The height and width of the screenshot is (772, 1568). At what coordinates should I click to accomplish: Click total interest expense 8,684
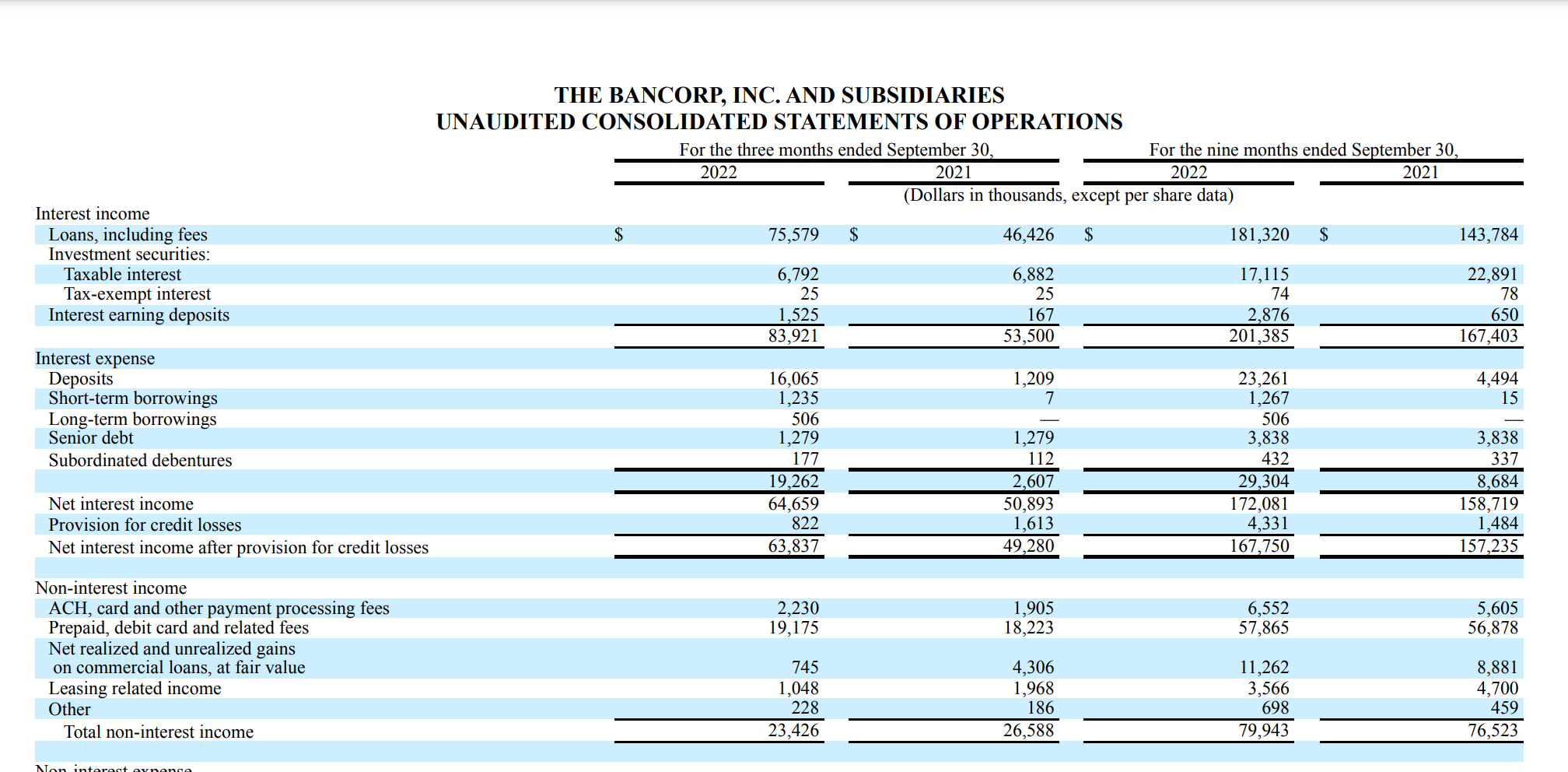(x=1497, y=481)
